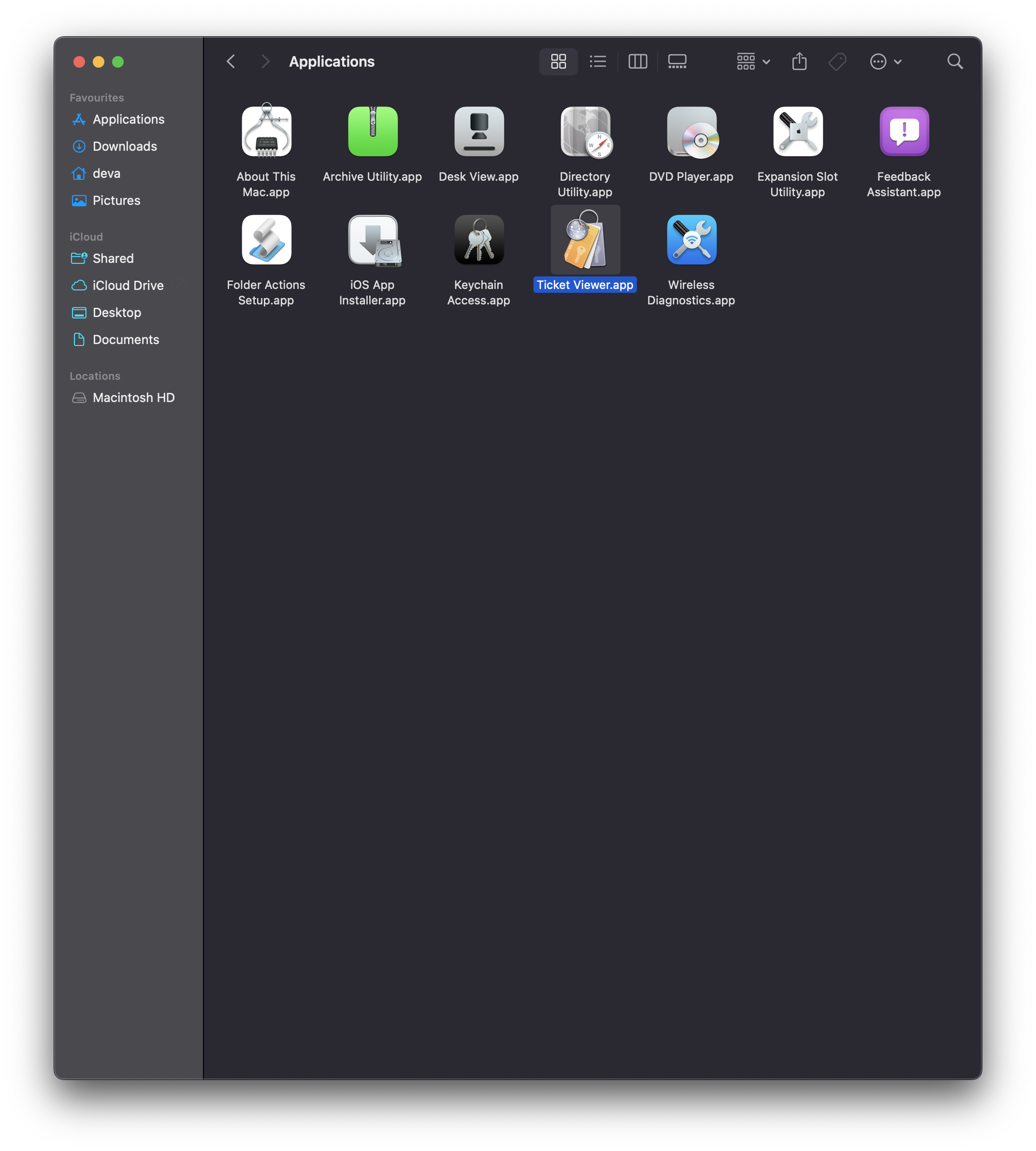Open the Group By dropdown
Viewport: 1036px width, 1151px height.
(x=753, y=61)
